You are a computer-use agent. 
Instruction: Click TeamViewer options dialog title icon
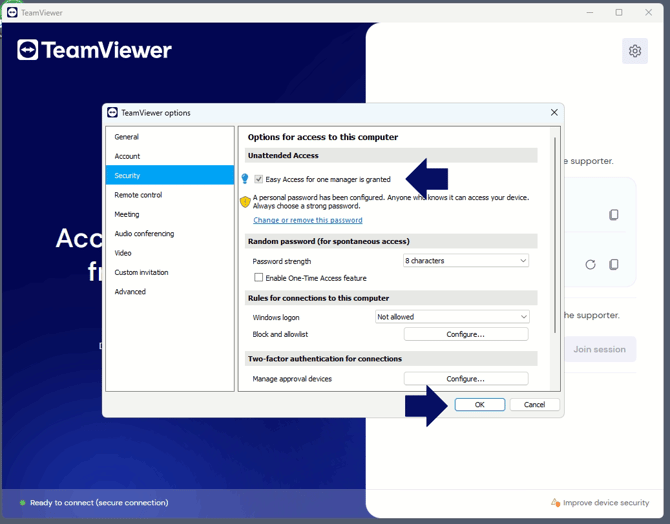tap(112, 112)
